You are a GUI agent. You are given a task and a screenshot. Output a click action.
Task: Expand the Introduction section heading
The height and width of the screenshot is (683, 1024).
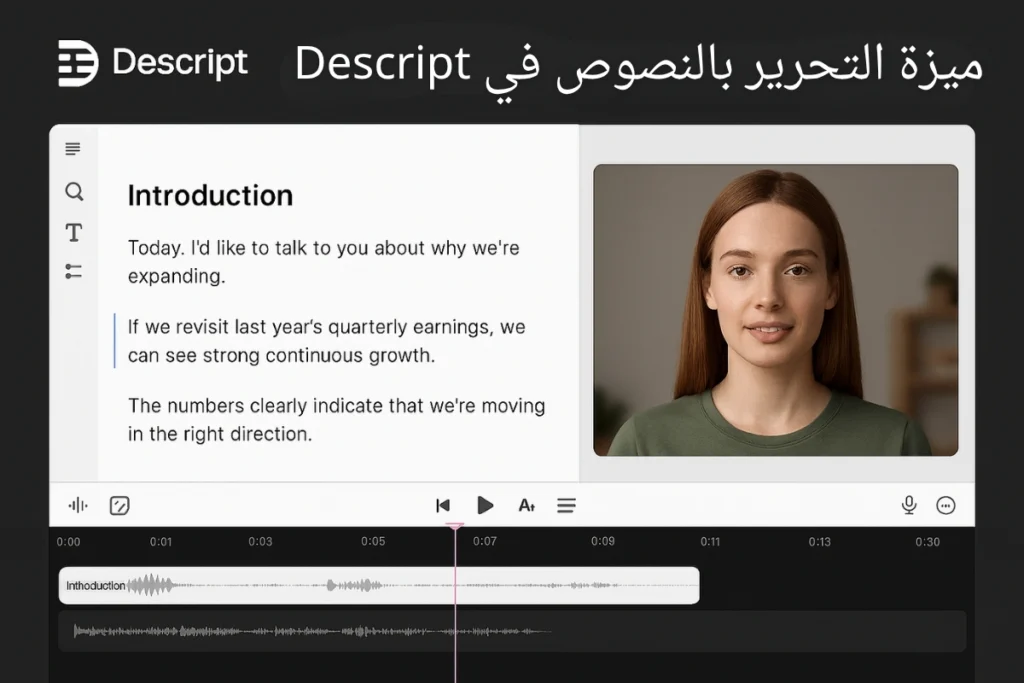click(x=210, y=195)
